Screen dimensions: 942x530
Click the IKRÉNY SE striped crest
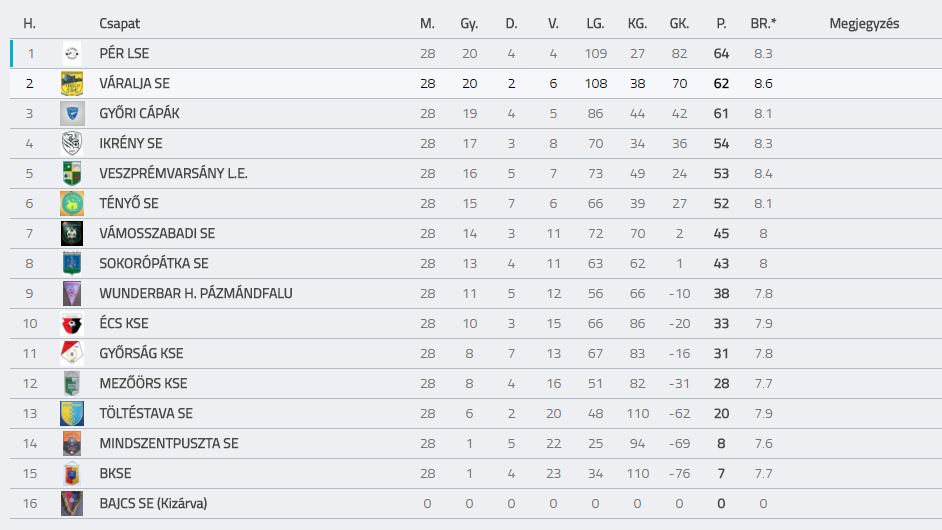tap(72, 144)
